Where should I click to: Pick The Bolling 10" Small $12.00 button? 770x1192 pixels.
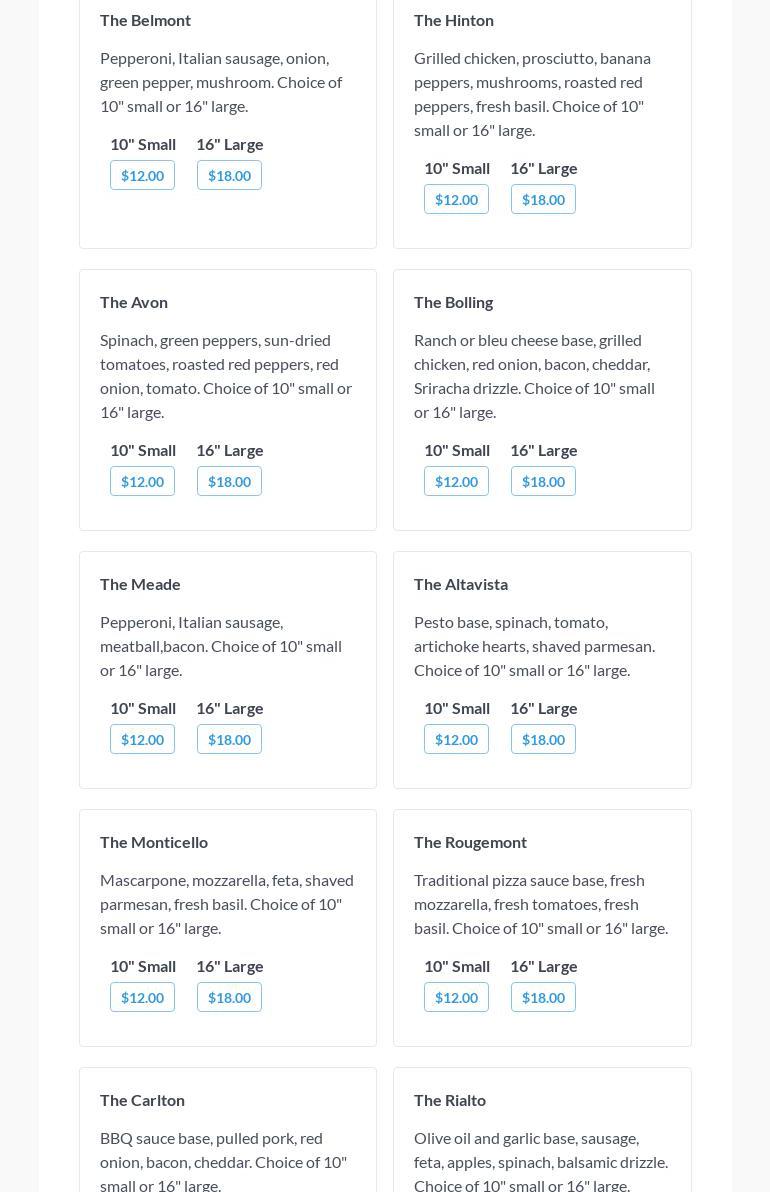[456, 482]
